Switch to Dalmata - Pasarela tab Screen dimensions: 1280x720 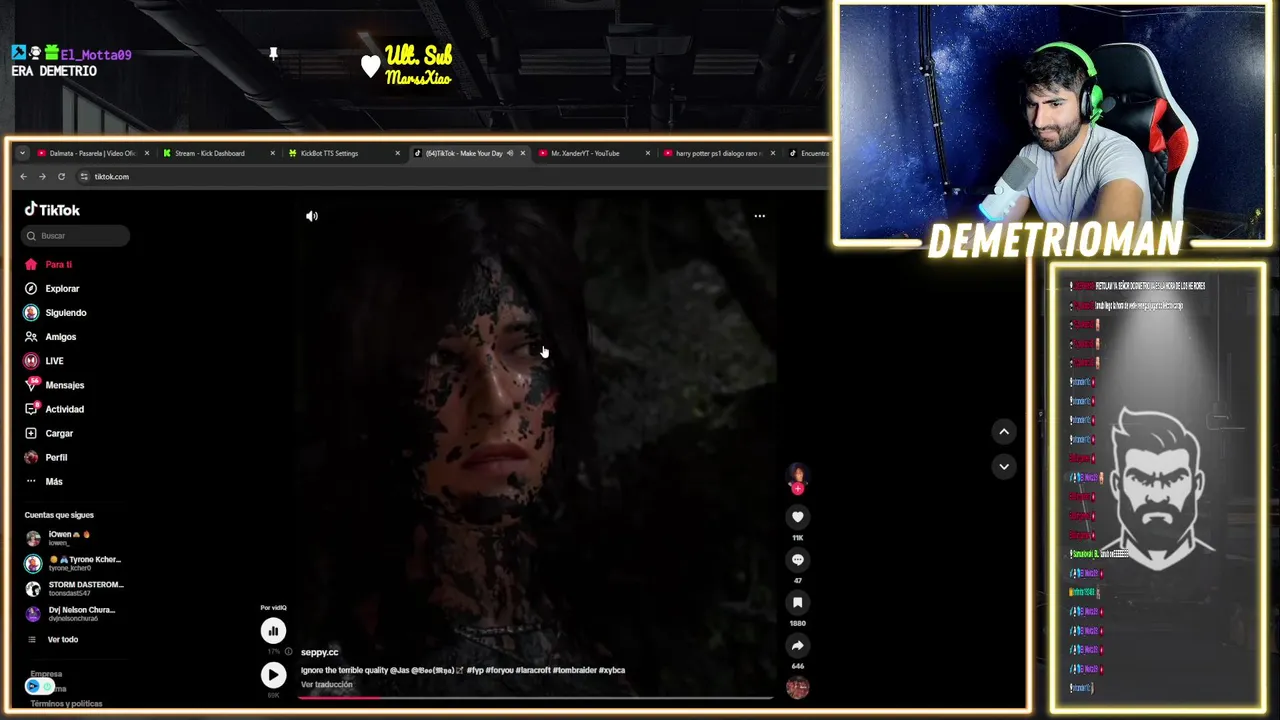[93, 153]
